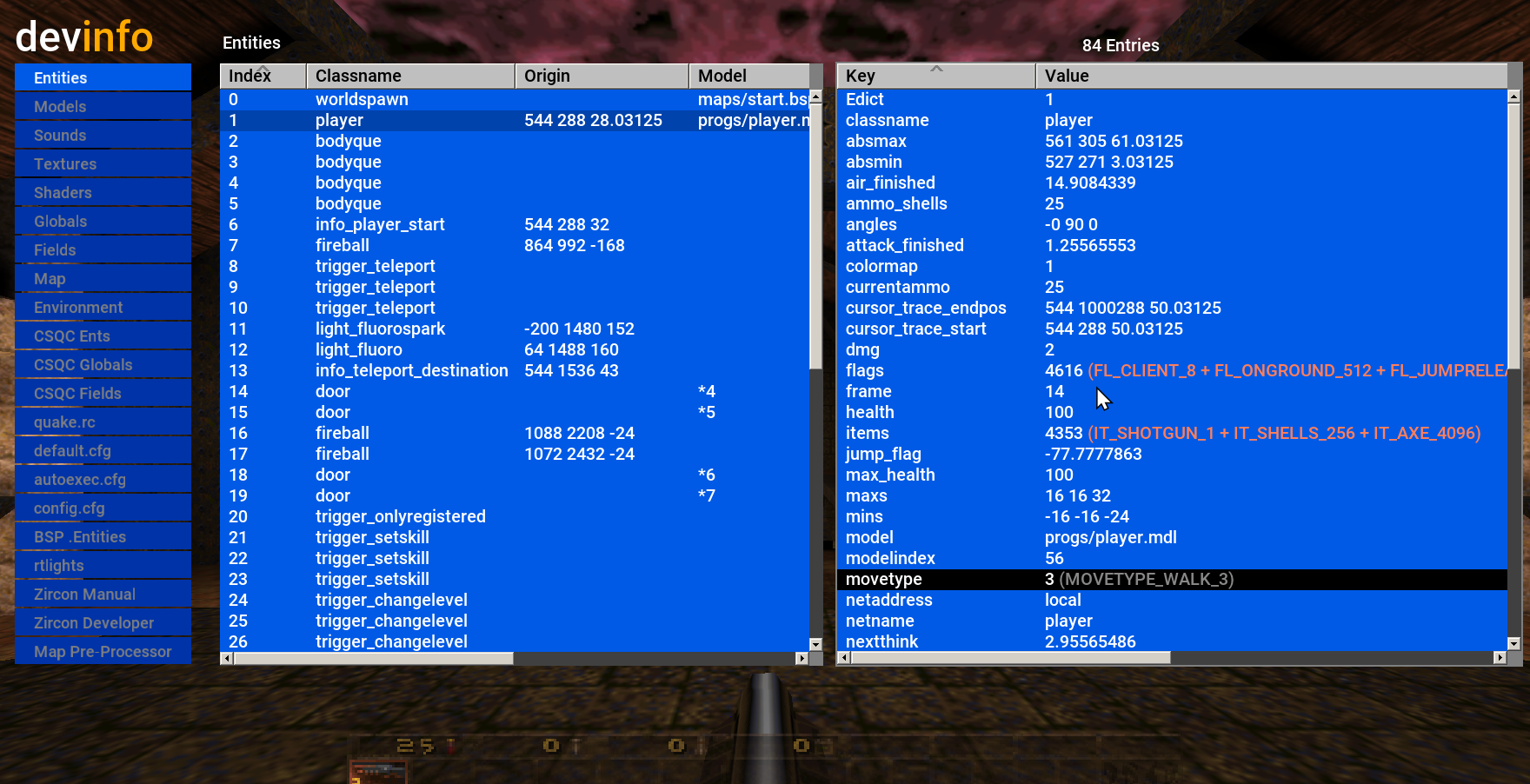1530x784 pixels.
Task: Open the Models section in sidebar
Action: coord(103,107)
